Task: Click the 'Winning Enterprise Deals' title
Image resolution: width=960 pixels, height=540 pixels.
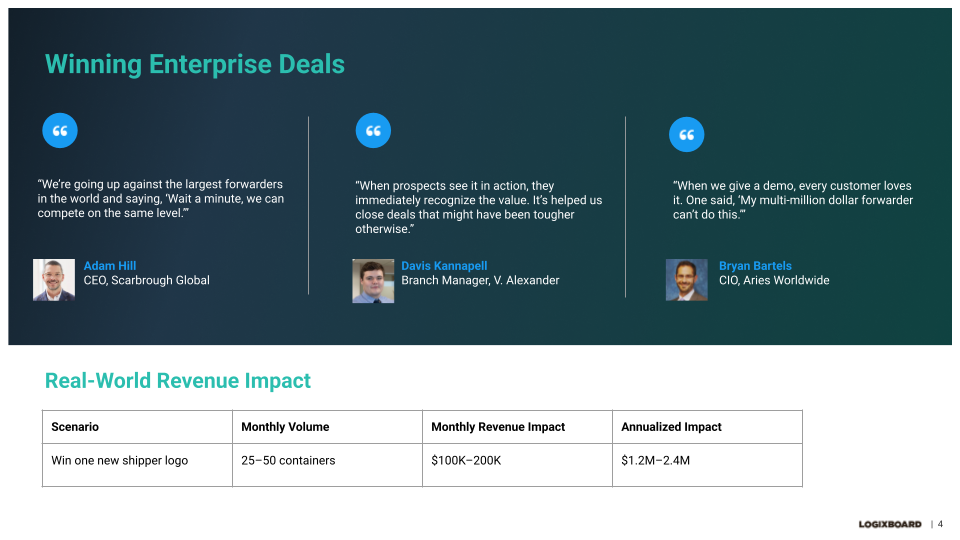Action: 195,64
